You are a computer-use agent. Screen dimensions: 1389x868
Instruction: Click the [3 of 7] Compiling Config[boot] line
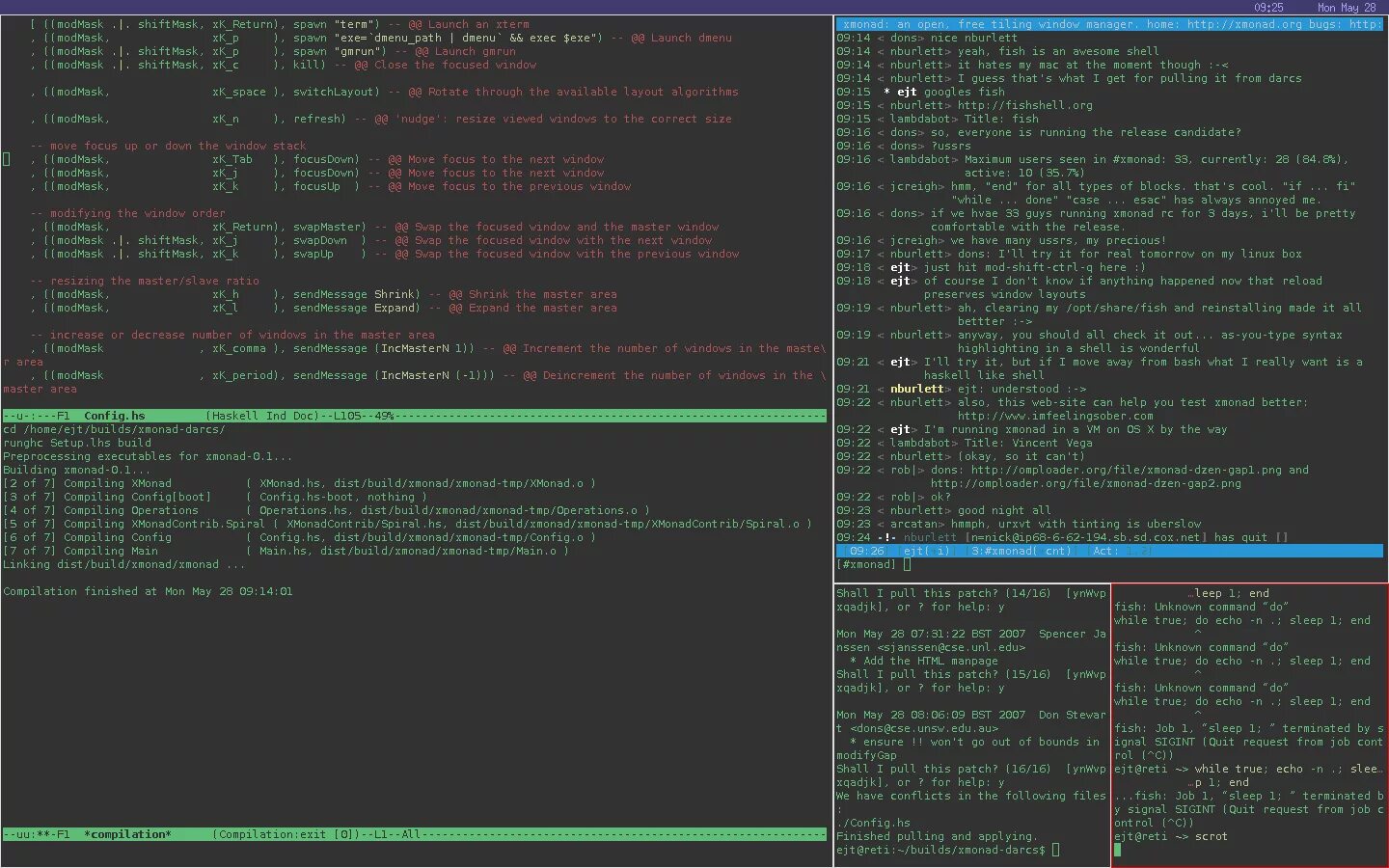pyautogui.click(x=215, y=497)
